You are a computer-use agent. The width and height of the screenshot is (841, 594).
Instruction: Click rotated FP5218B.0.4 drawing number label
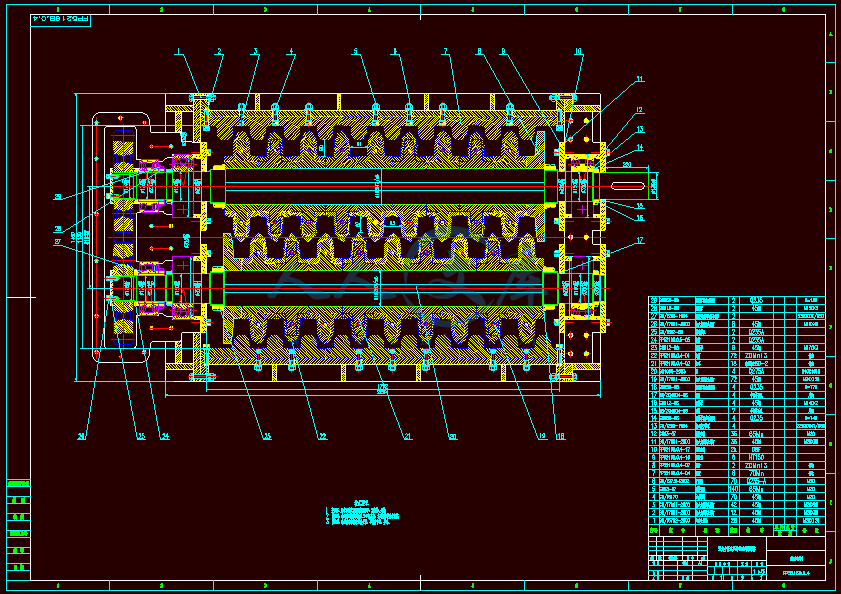coord(61,19)
